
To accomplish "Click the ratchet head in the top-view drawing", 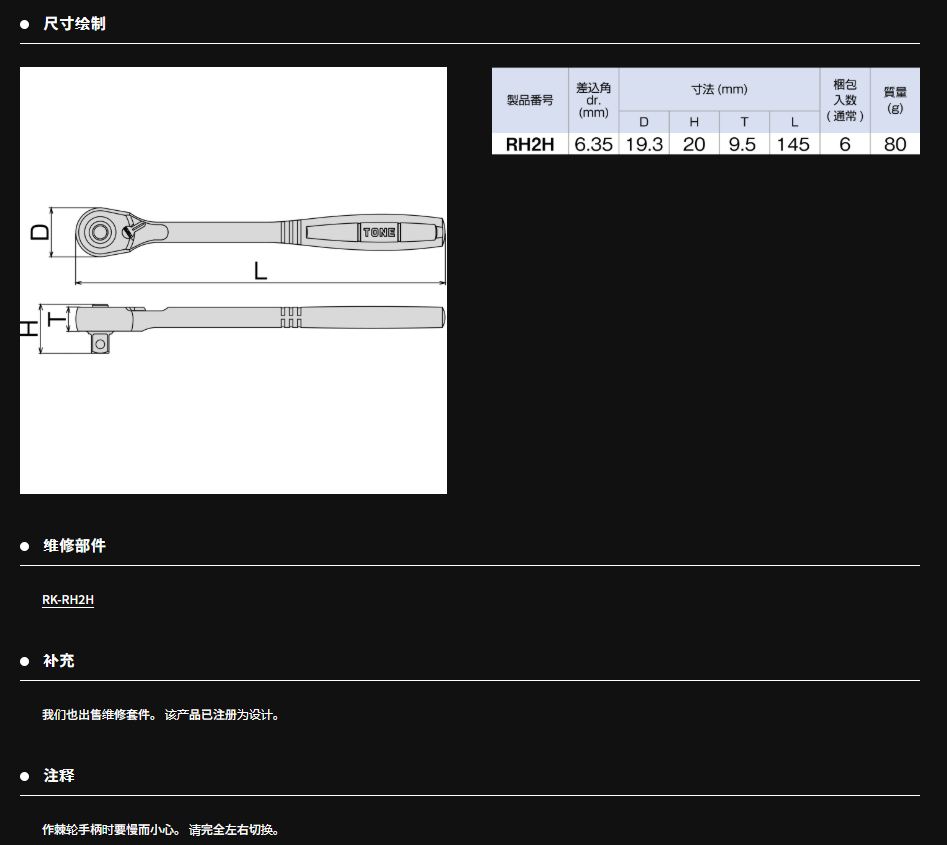I will pos(101,232).
